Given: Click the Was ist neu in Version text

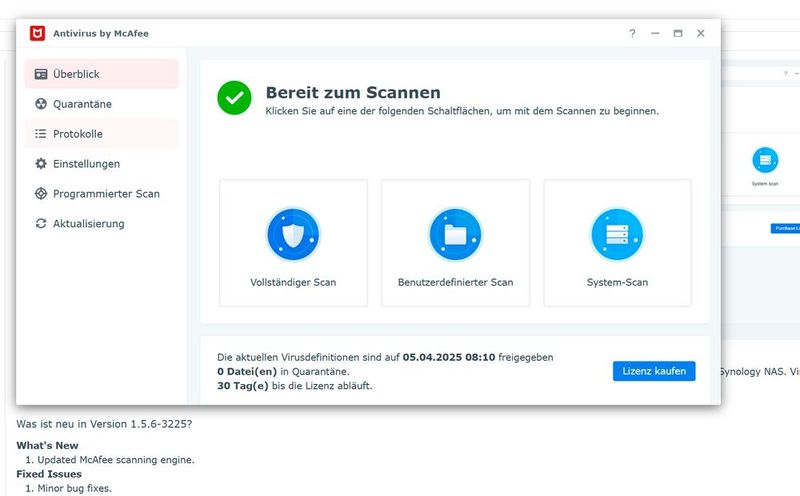Looking at the screenshot, I should 104,424.
